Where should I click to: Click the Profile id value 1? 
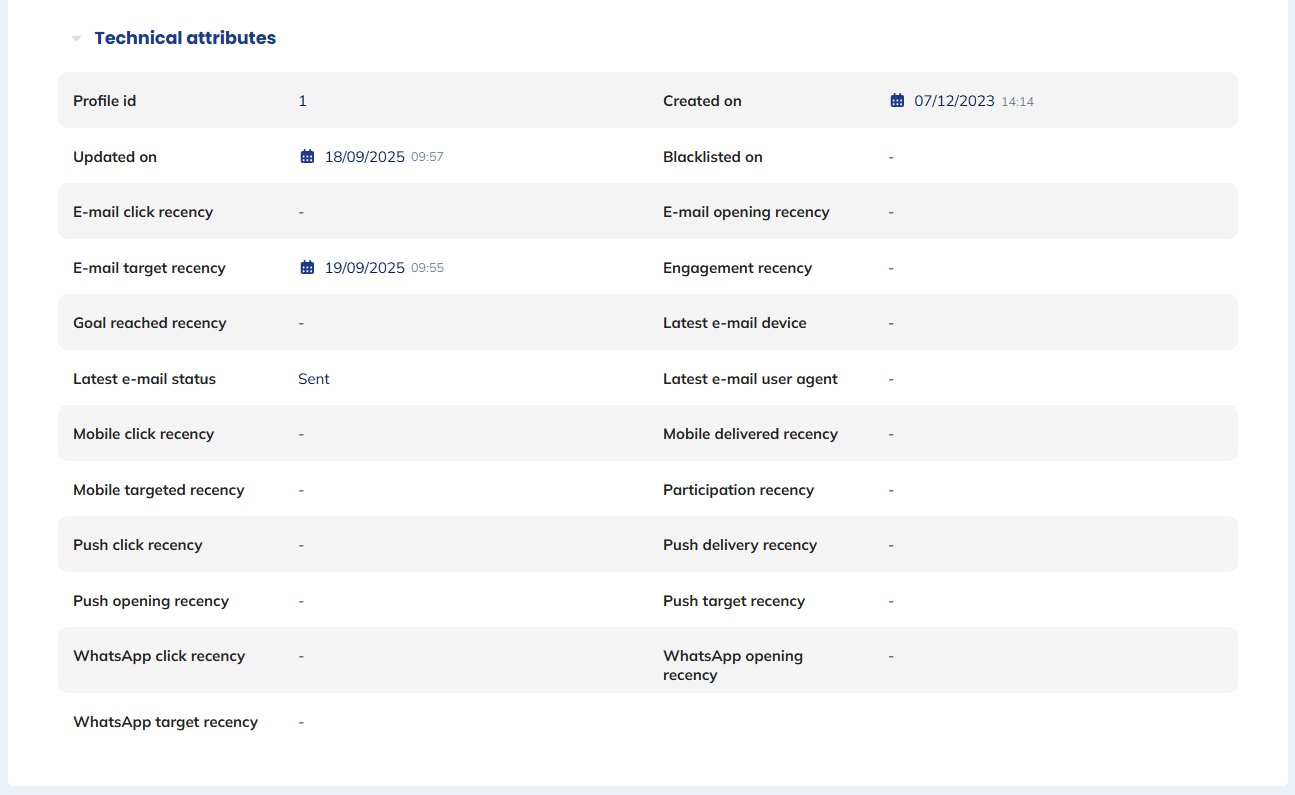click(301, 100)
